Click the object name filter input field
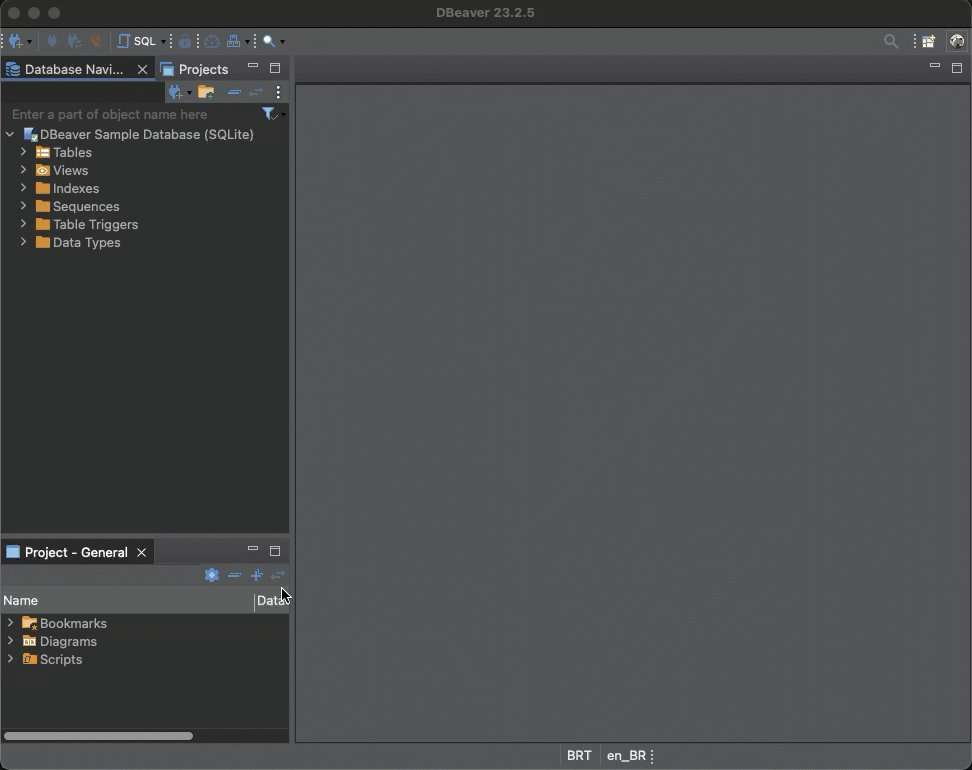 133,115
